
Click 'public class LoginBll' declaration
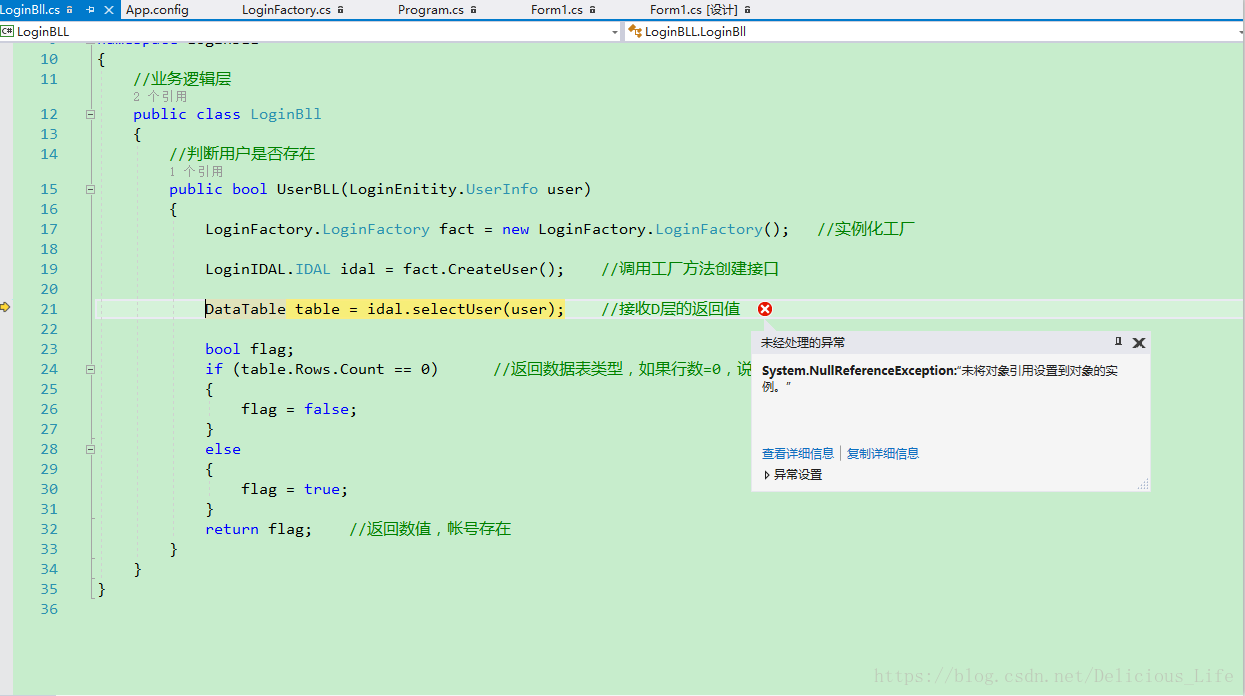(227, 114)
